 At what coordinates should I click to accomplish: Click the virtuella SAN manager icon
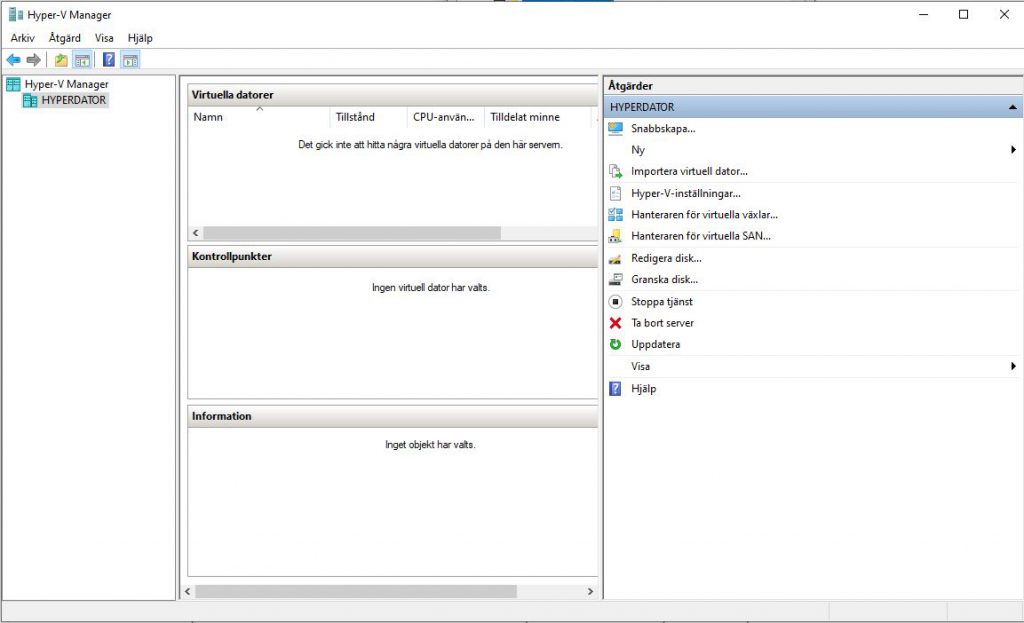click(x=615, y=236)
